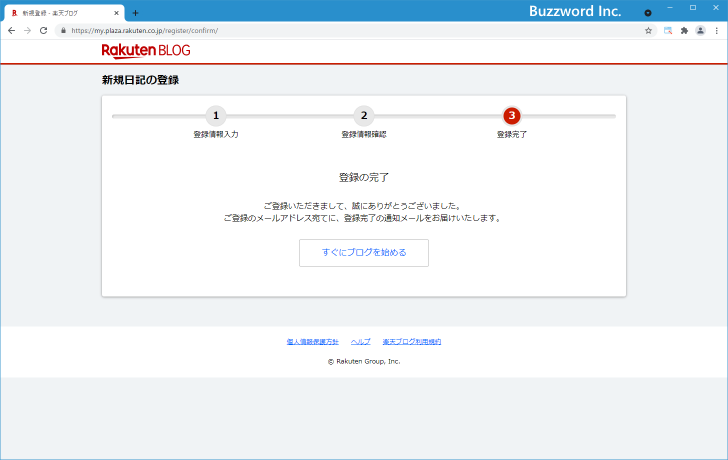The image size is (728, 460).
Task: Open the ヘルプ footer link
Action: point(361,342)
